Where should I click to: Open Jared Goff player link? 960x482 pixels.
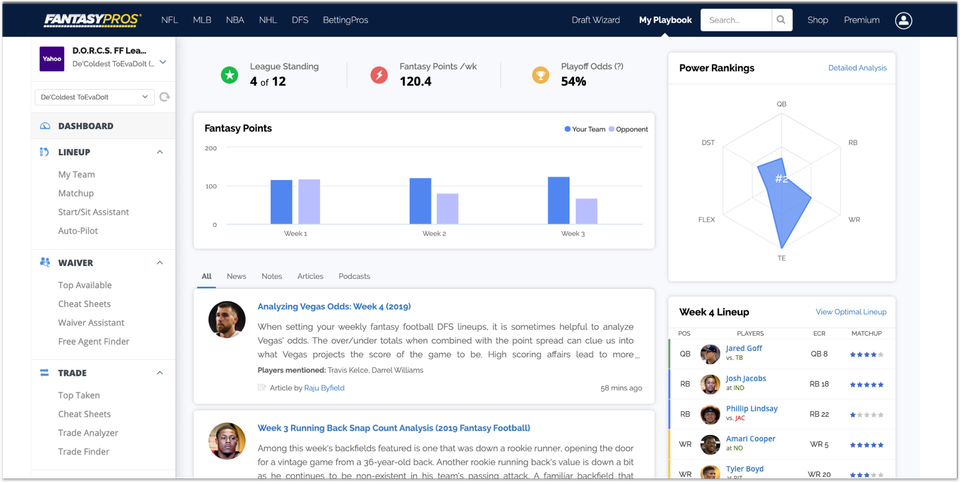[744, 348]
